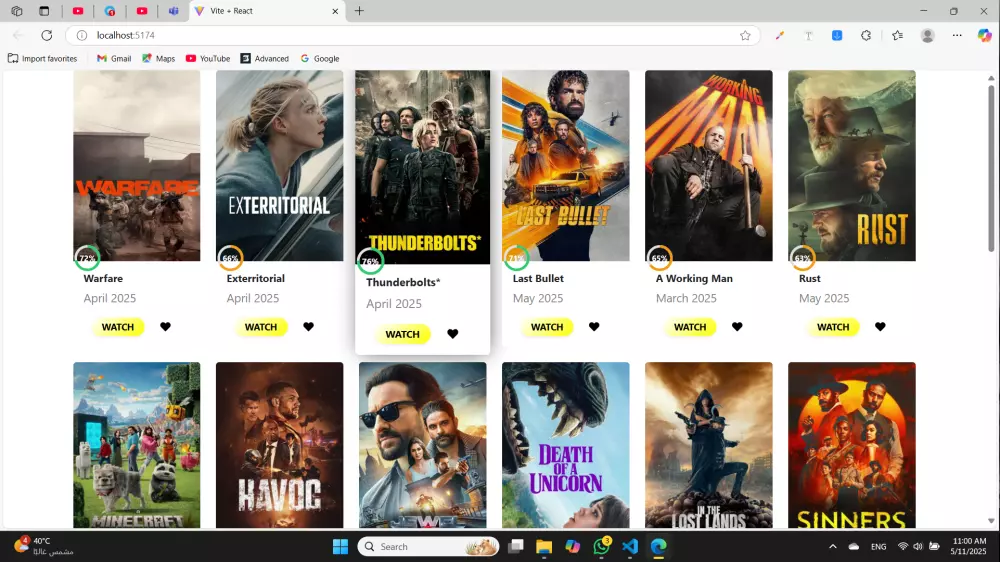Click the Thunderbolts* title text

[403, 282]
